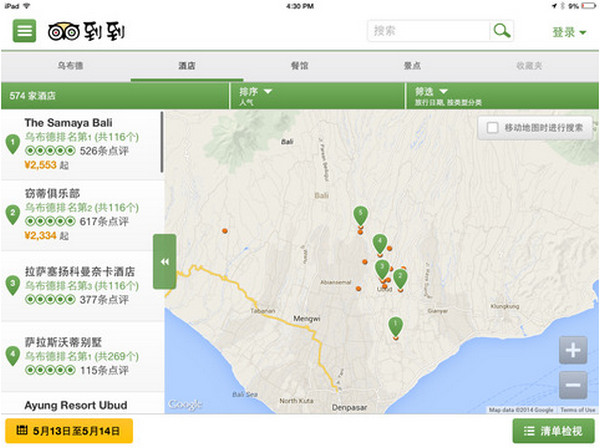Image resolution: width=600 pixels, height=448 pixels.
Task: Click the magnifying glass search icon
Action: [x=502, y=31]
